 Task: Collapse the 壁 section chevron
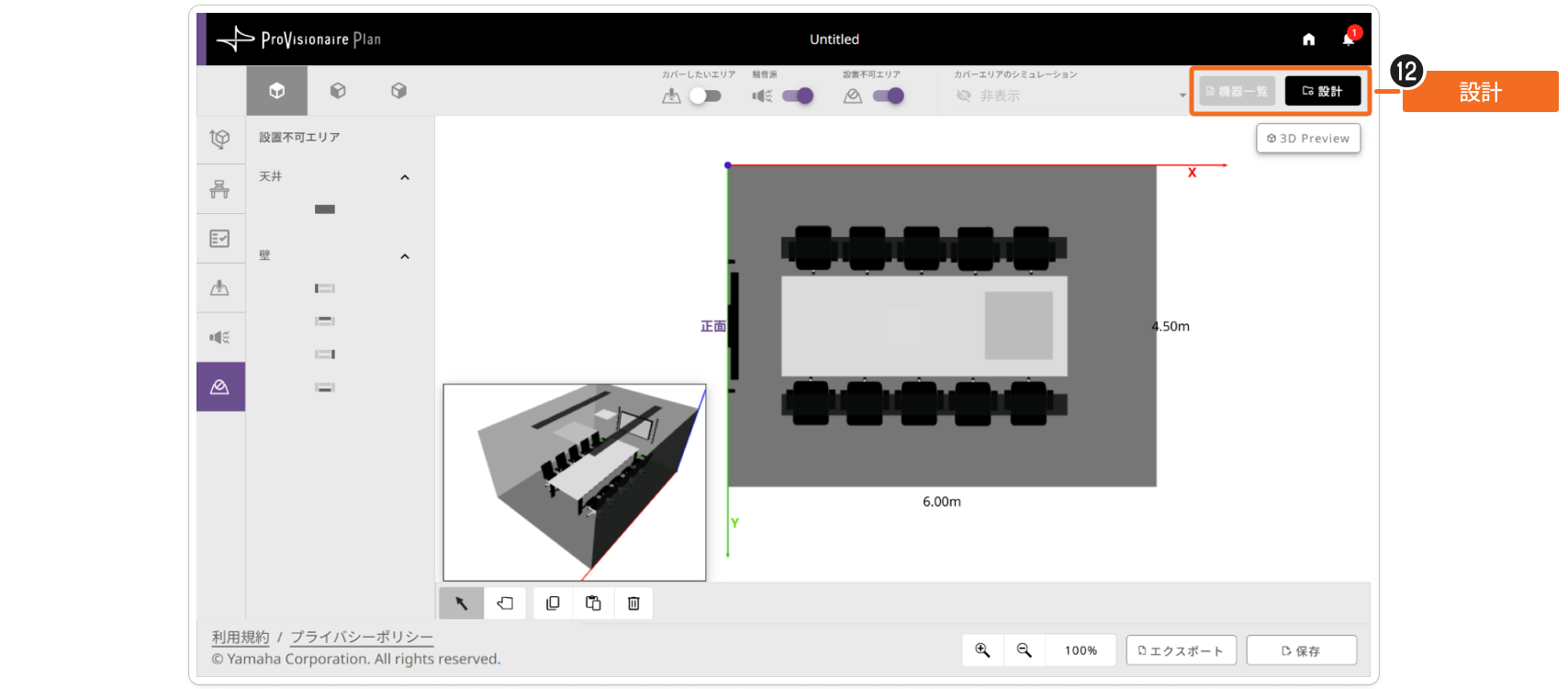click(405, 256)
